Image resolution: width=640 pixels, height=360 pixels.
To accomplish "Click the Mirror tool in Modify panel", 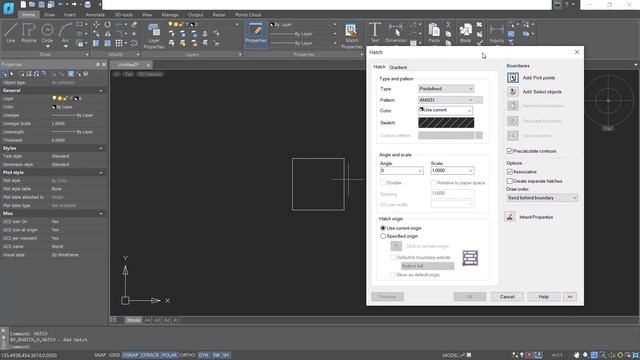I will [107, 34].
